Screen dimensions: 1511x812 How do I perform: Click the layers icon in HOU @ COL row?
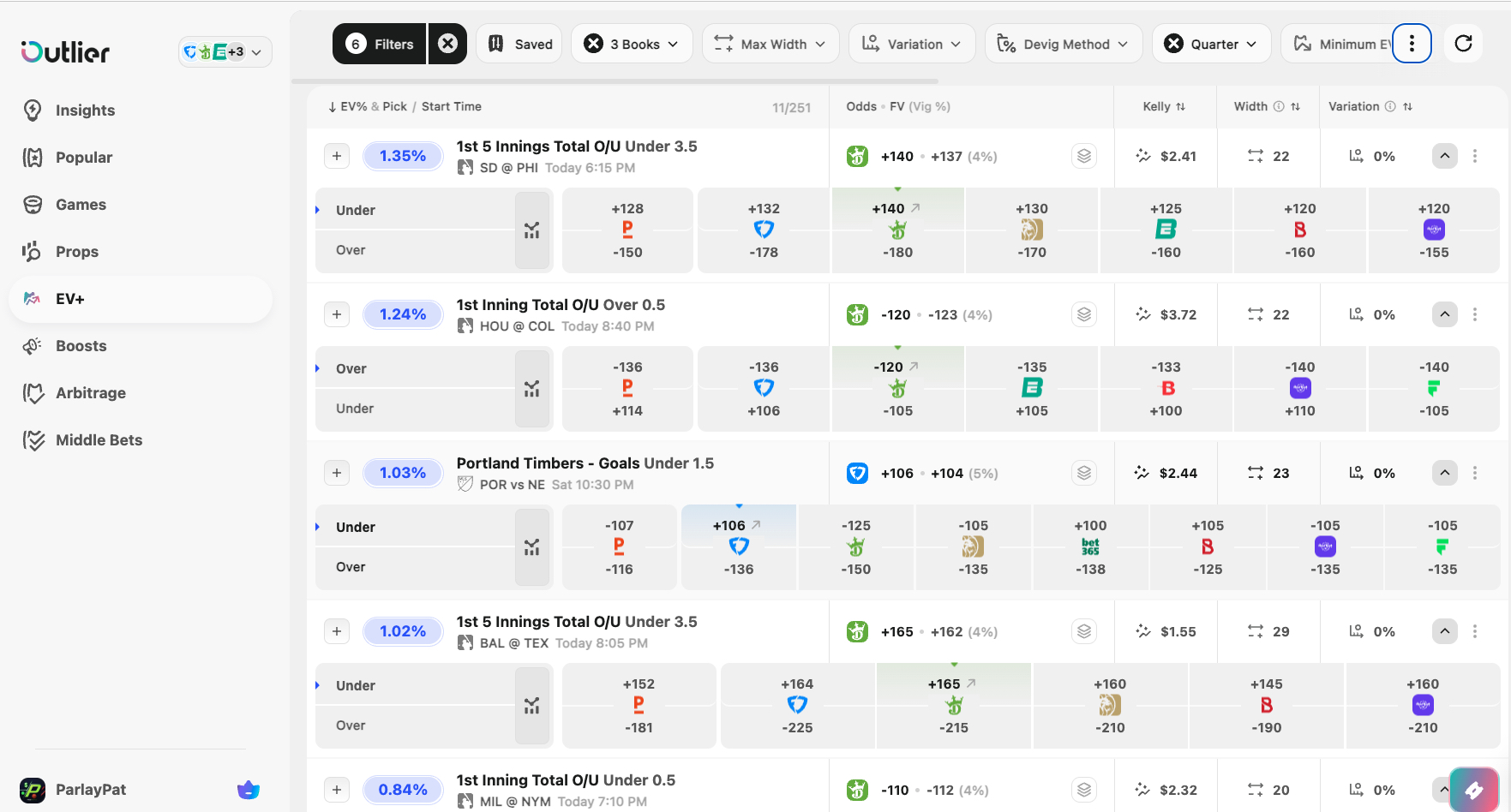pos(1084,314)
